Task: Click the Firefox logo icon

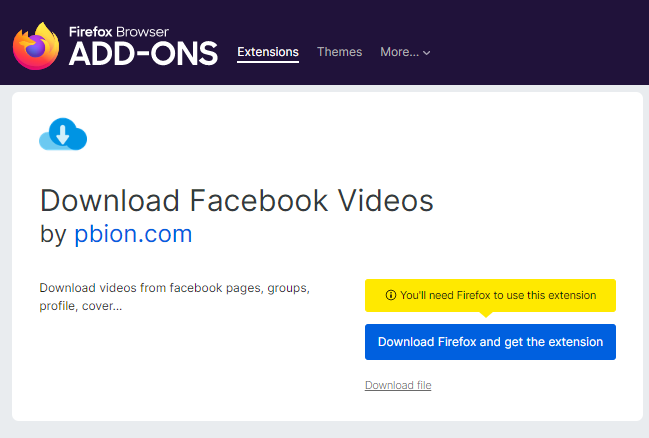Action: pyautogui.click(x=36, y=44)
